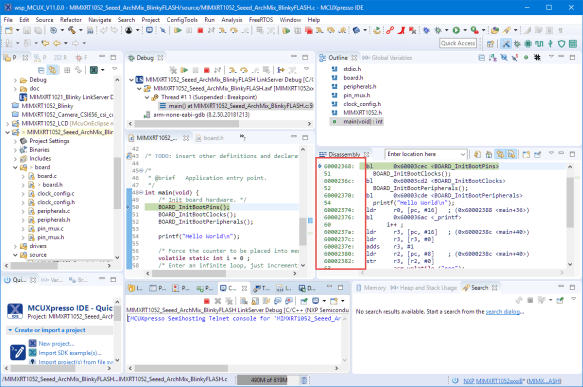Open the Refactor menu

tap(71, 20)
